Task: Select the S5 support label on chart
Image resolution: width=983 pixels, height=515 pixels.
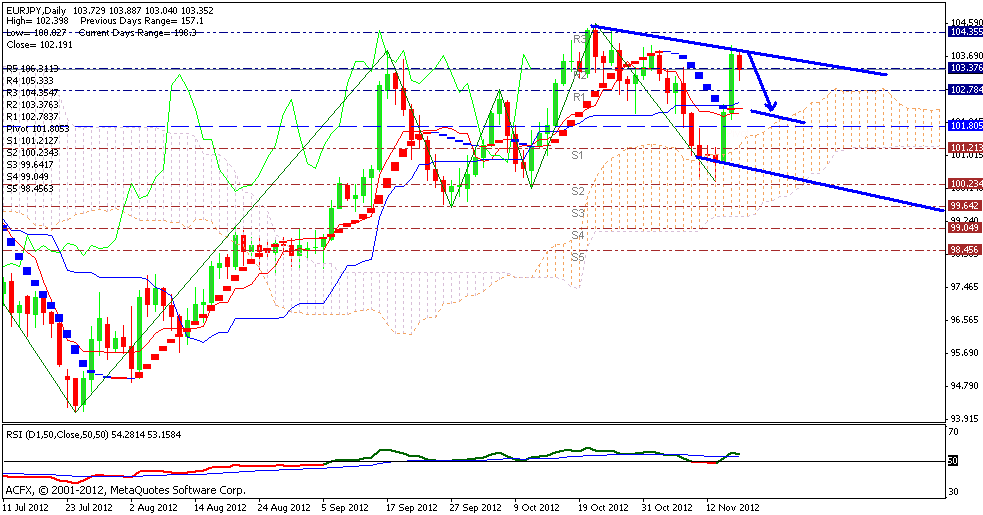Action: [577, 257]
